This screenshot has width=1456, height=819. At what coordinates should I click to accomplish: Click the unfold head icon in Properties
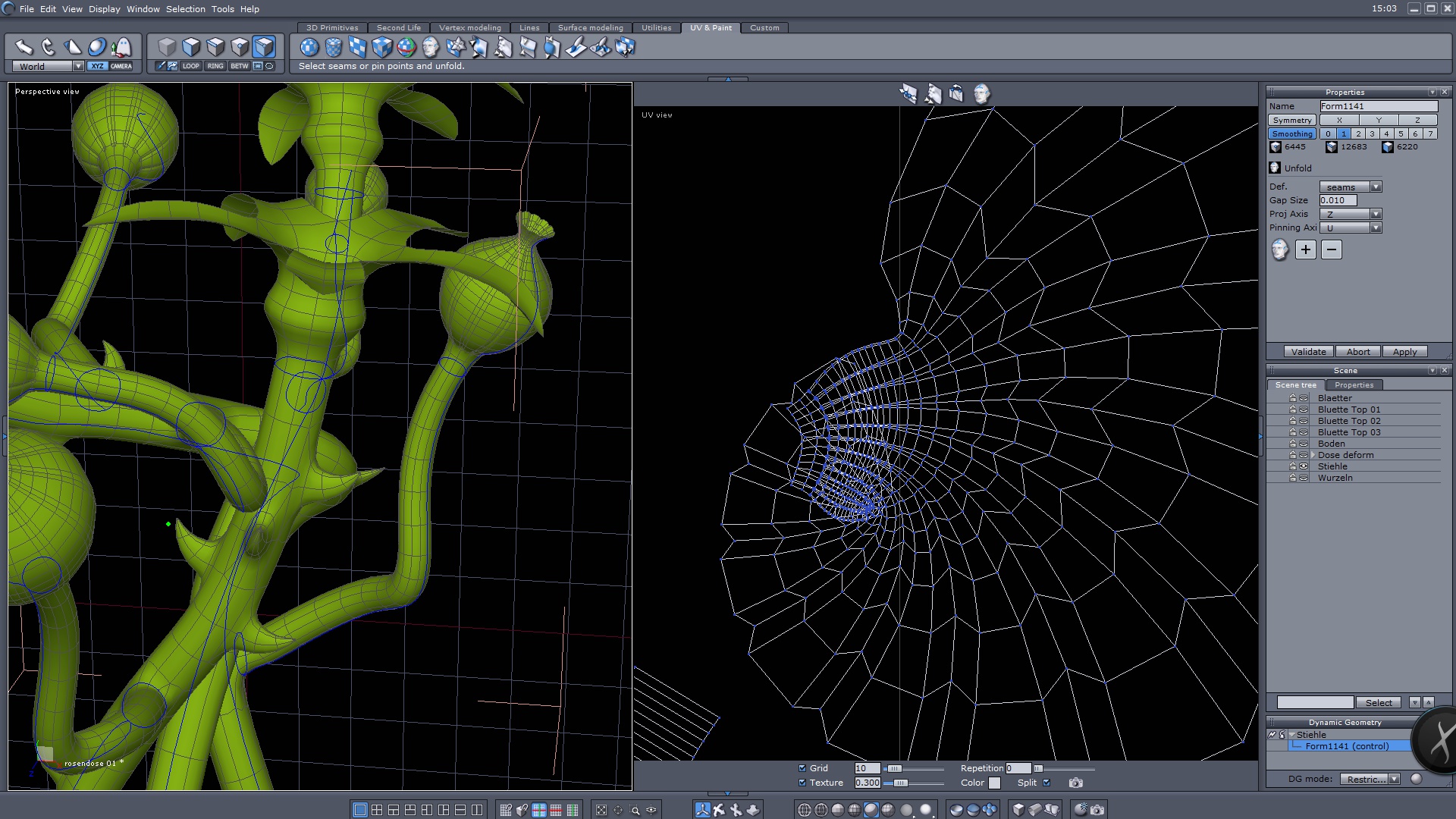pos(1279,249)
